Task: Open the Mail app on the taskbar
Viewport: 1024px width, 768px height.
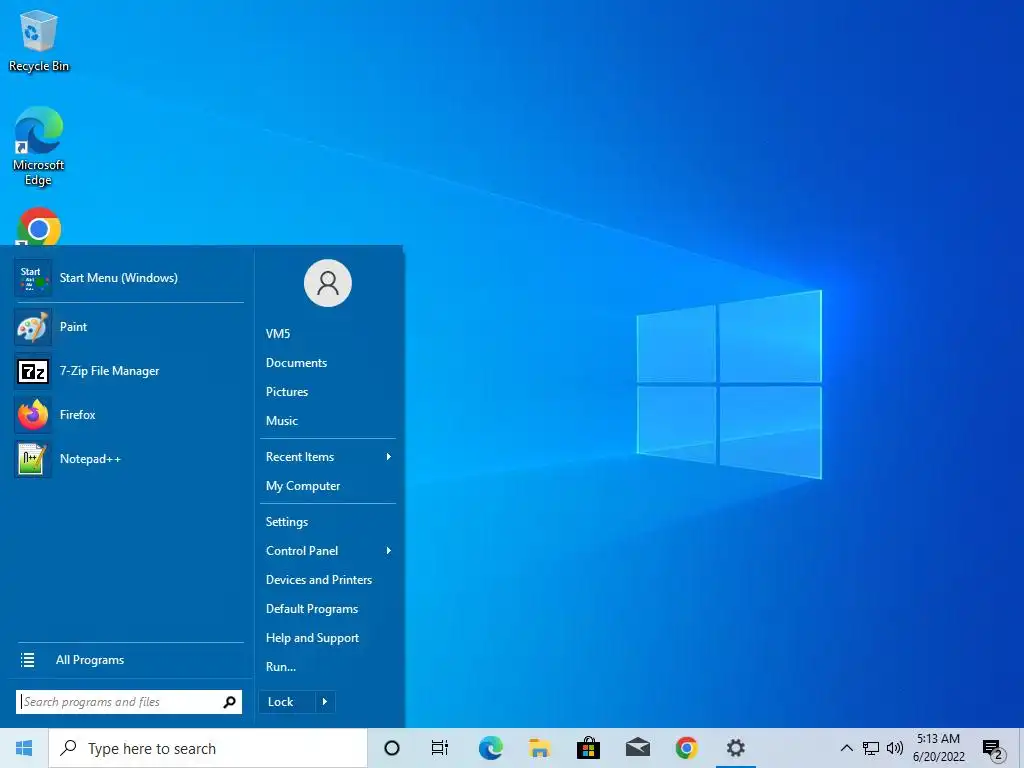Action: pyautogui.click(x=637, y=748)
